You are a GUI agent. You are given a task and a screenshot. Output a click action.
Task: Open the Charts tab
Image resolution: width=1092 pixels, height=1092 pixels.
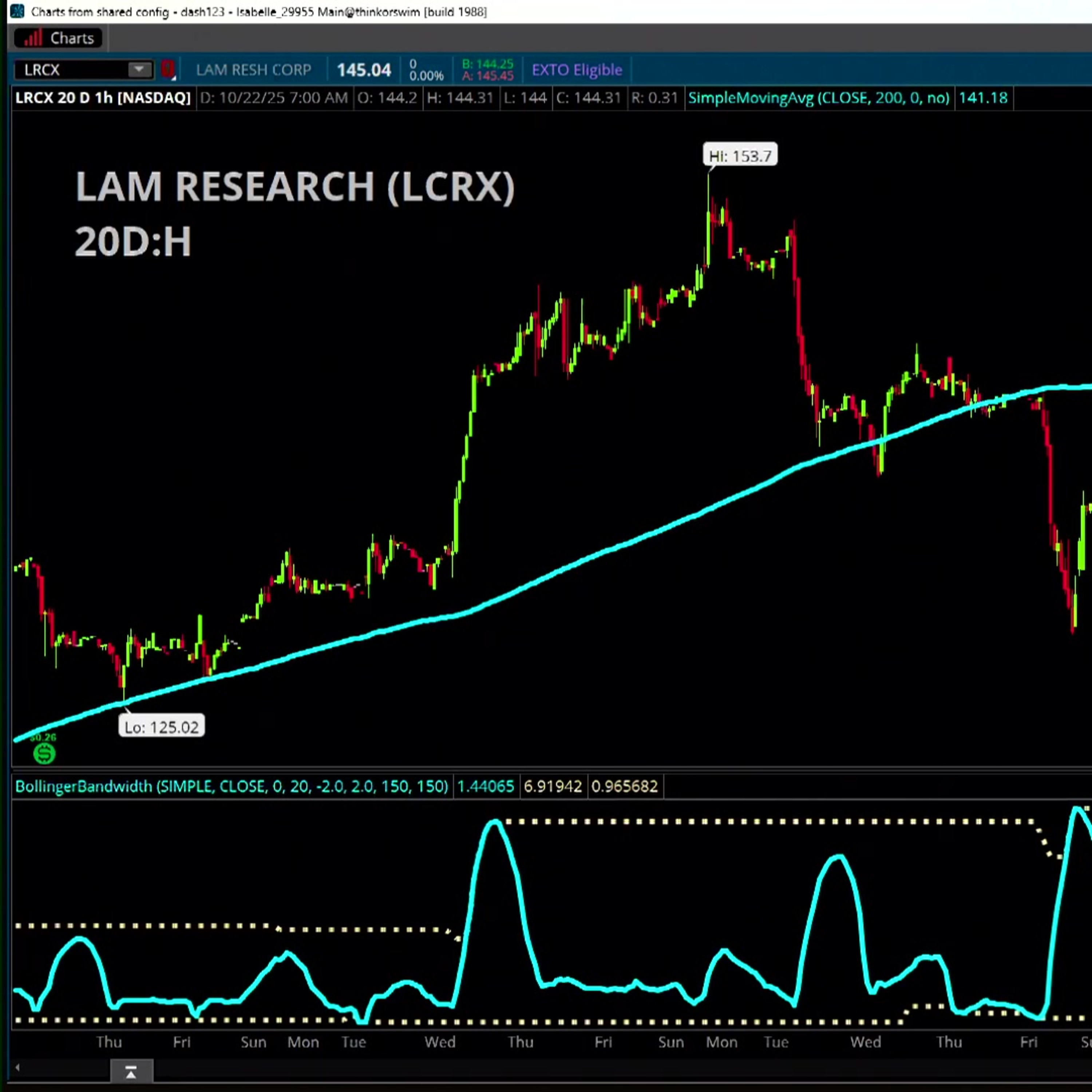pyautogui.click(x=58, y=38)
